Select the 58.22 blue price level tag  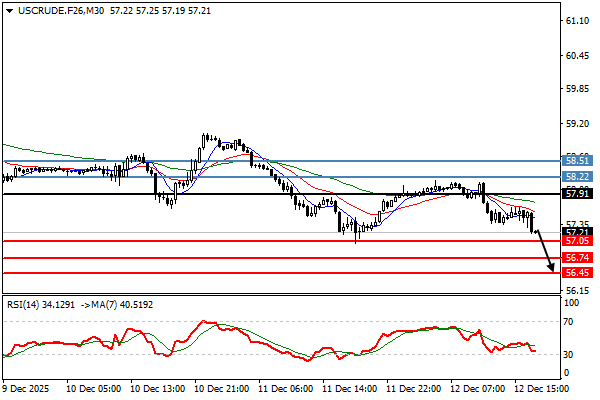click(578, 177)
